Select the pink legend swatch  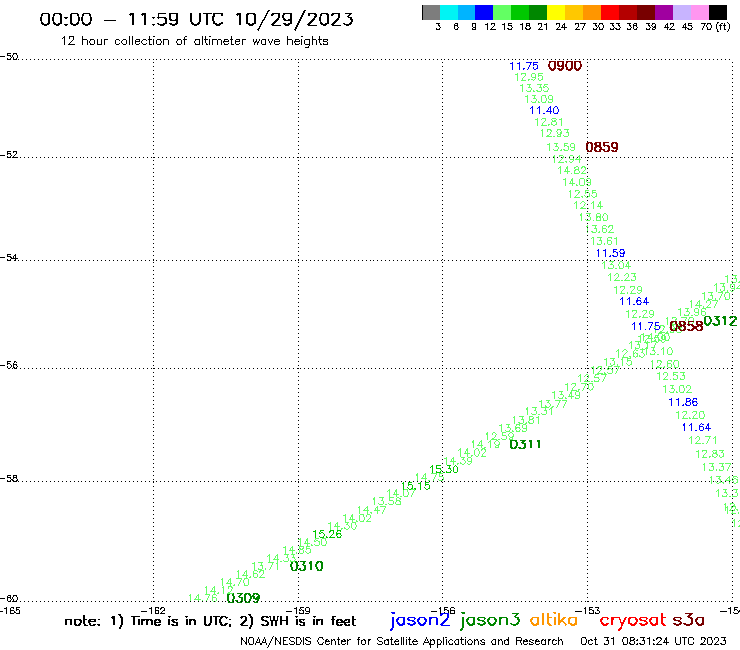700,12
